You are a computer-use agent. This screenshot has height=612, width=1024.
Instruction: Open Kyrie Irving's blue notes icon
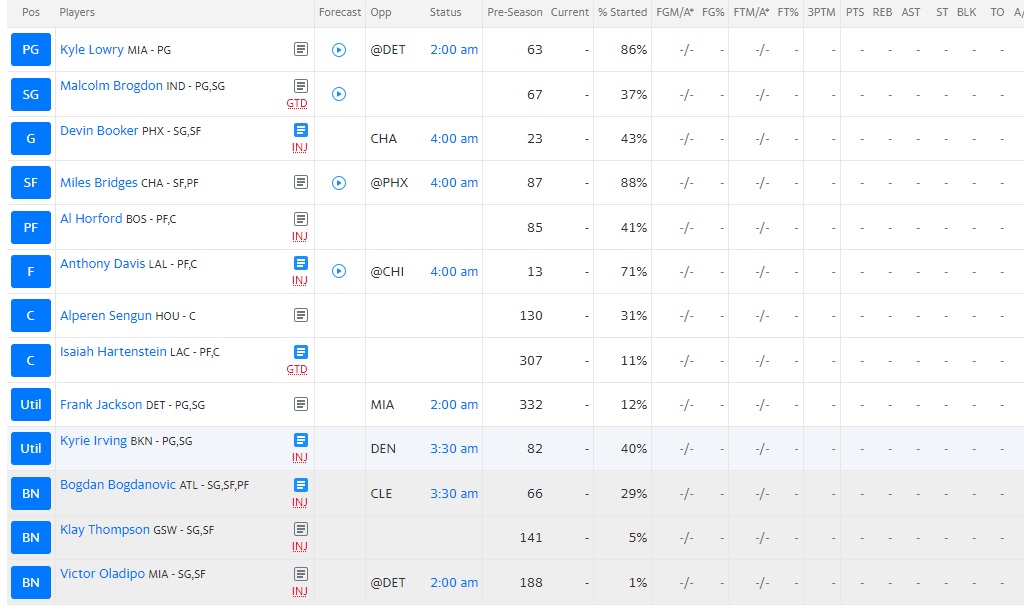tap(300, 440)
